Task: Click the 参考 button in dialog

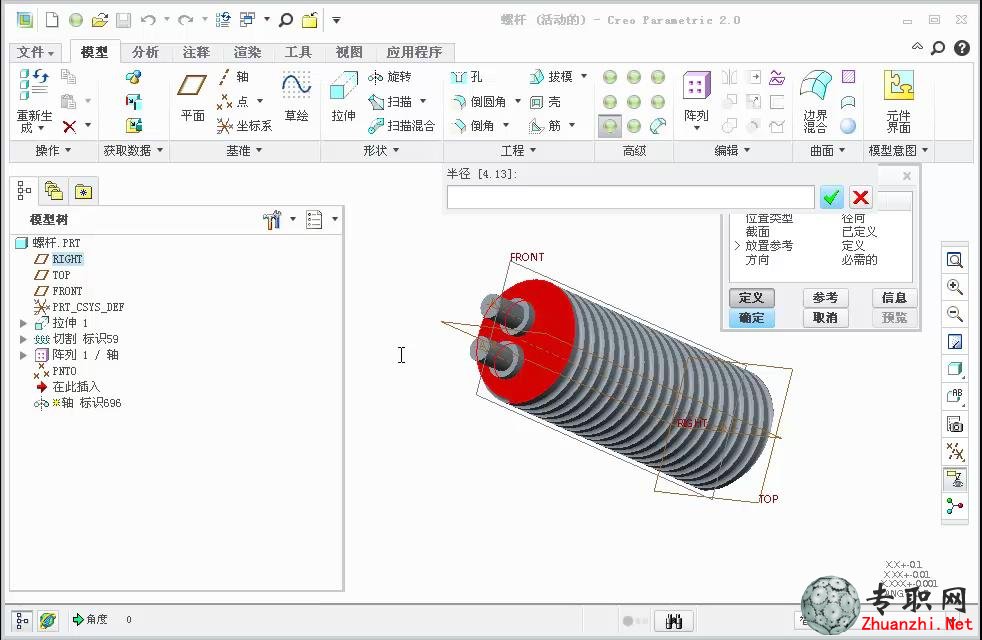Action: tap(825, 297)
